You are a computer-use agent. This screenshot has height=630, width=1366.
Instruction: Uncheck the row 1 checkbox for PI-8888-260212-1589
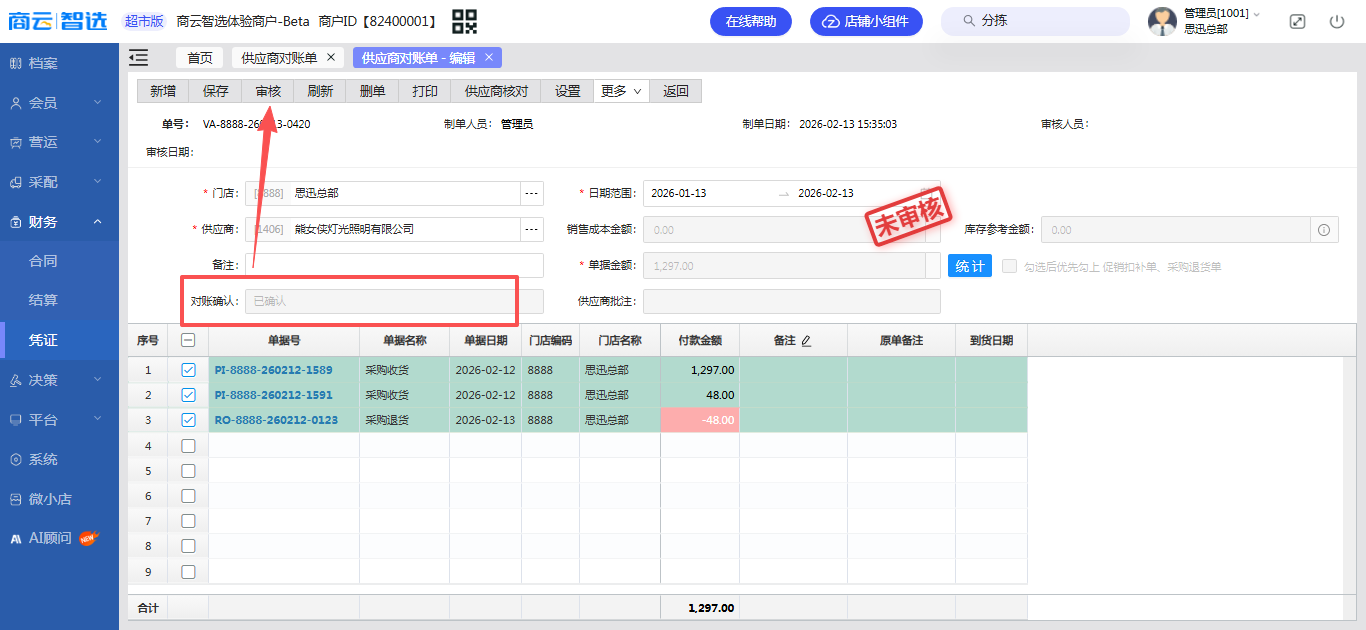click(x=188, y=370)
